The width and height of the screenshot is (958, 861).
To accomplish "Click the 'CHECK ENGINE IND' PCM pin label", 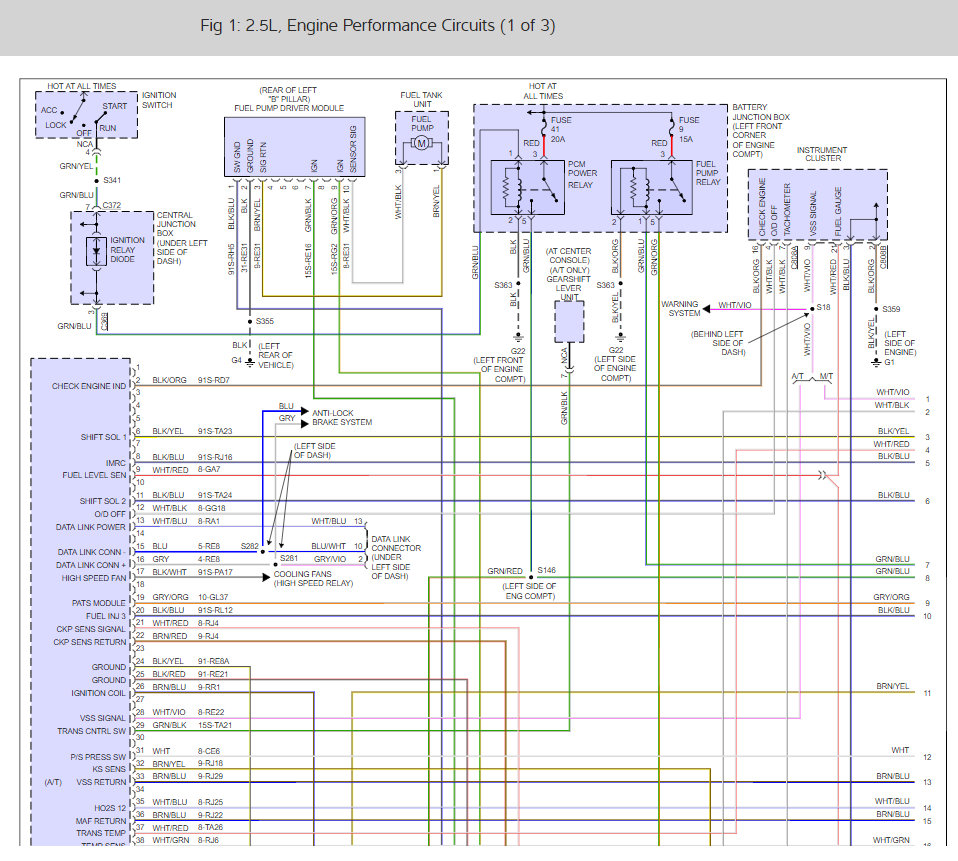I will coord(89,386).
